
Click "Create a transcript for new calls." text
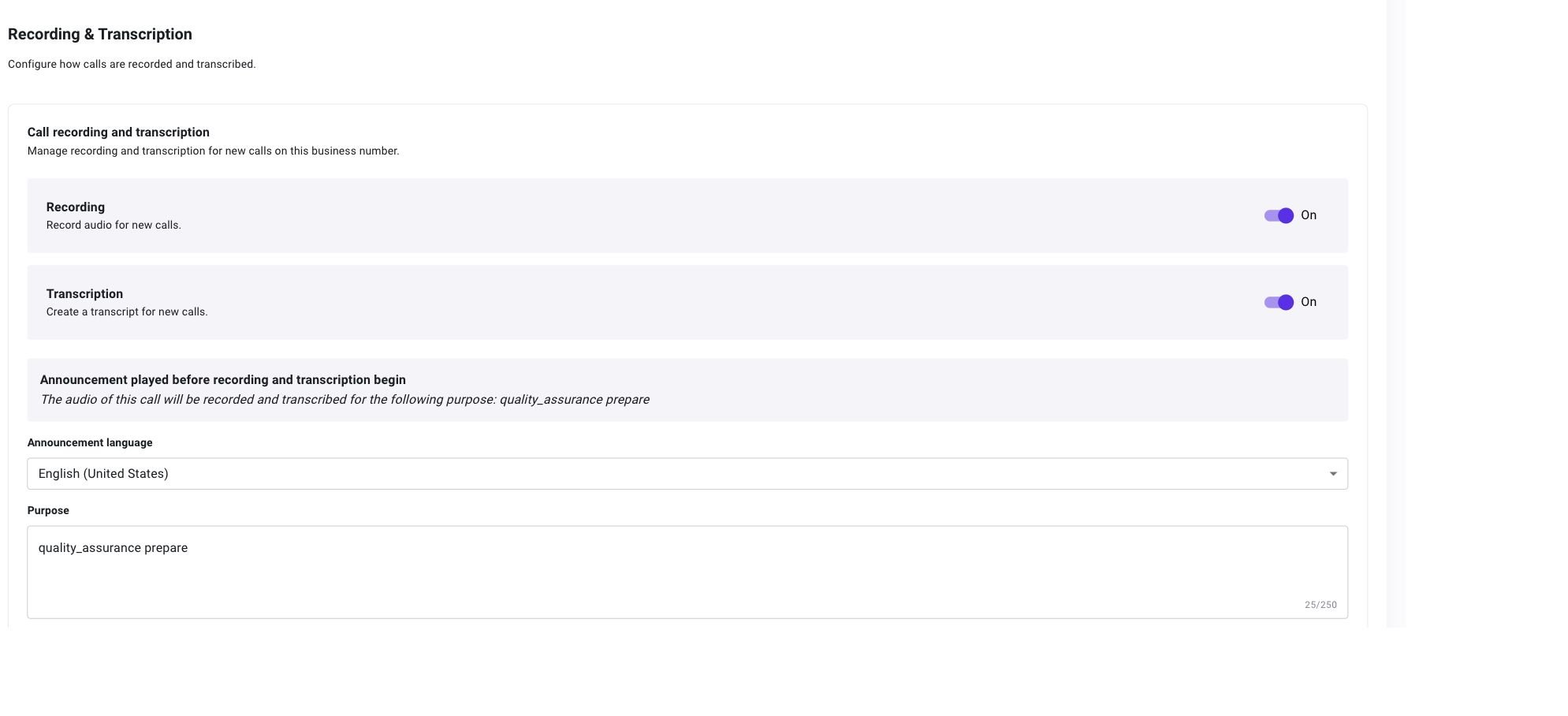(x=127, y=311)
